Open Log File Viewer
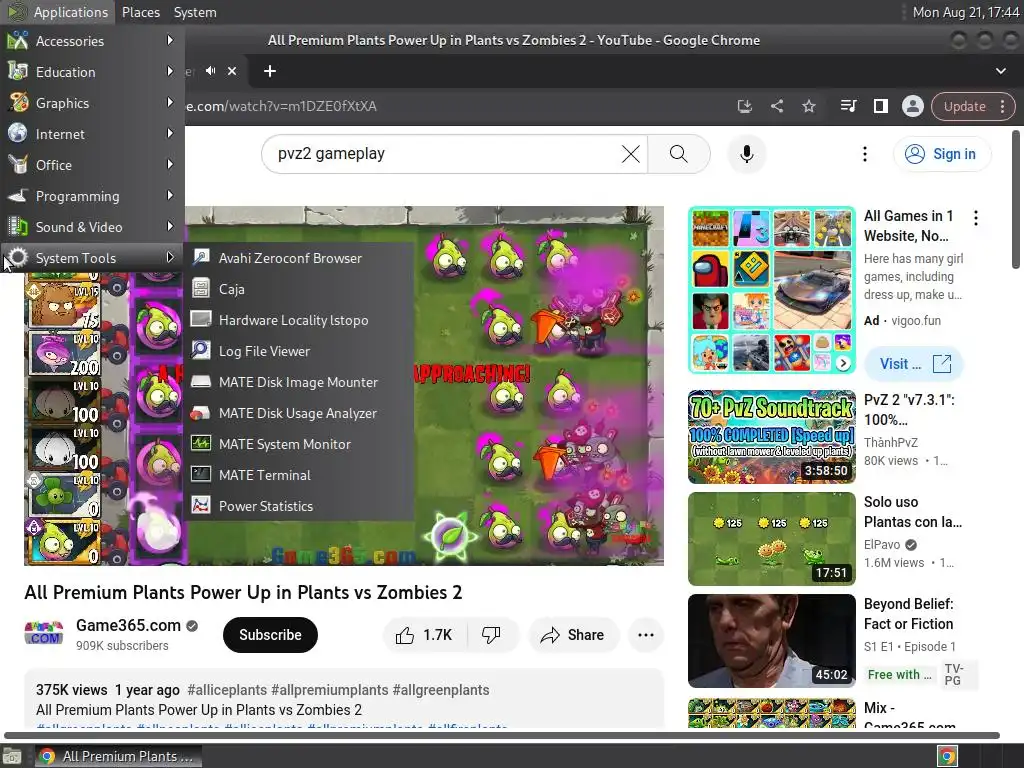The width and height of the screenshot is (1024, 768). [298, 351]
